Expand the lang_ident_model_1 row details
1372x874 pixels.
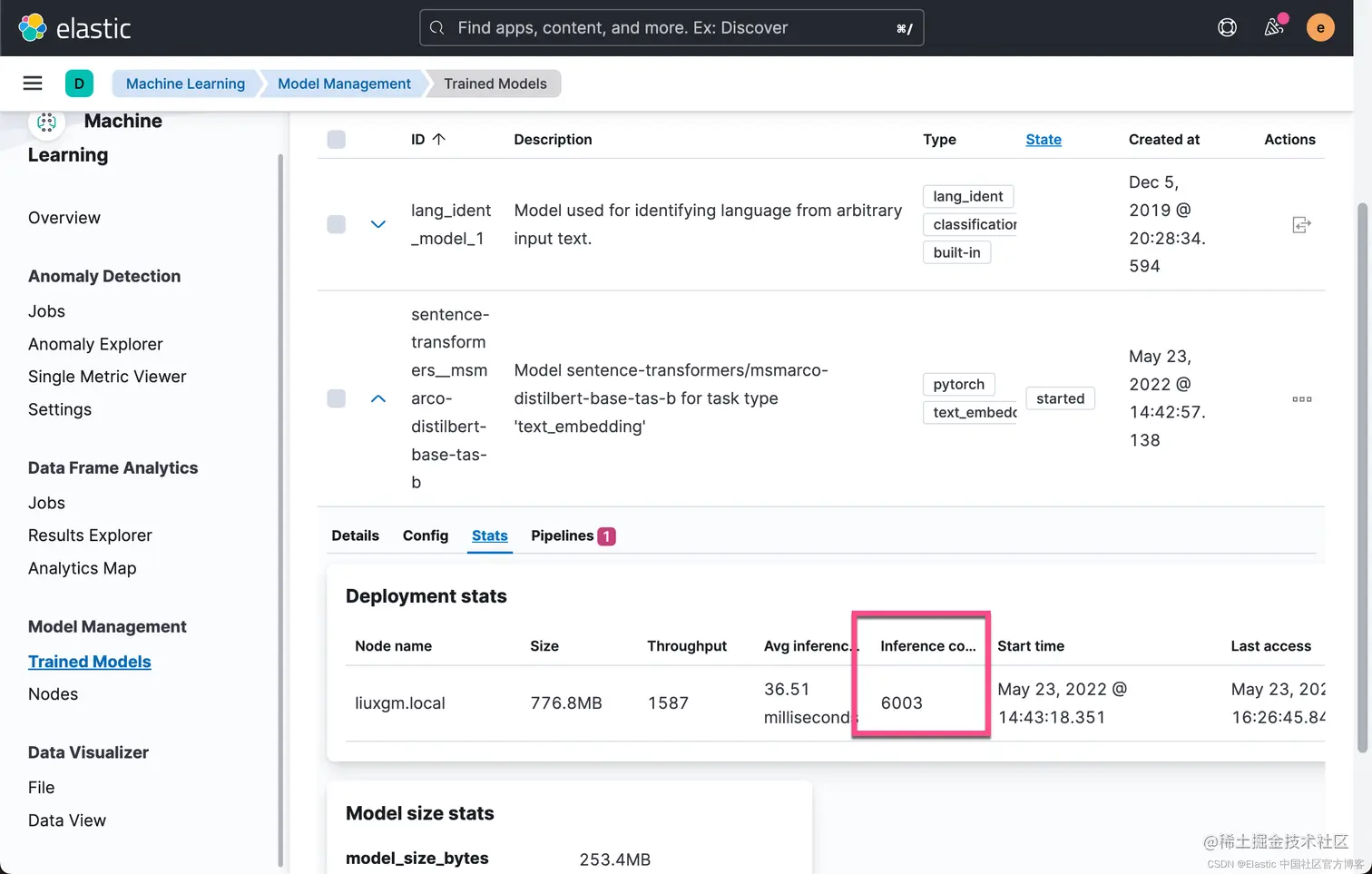coord(378,224)
